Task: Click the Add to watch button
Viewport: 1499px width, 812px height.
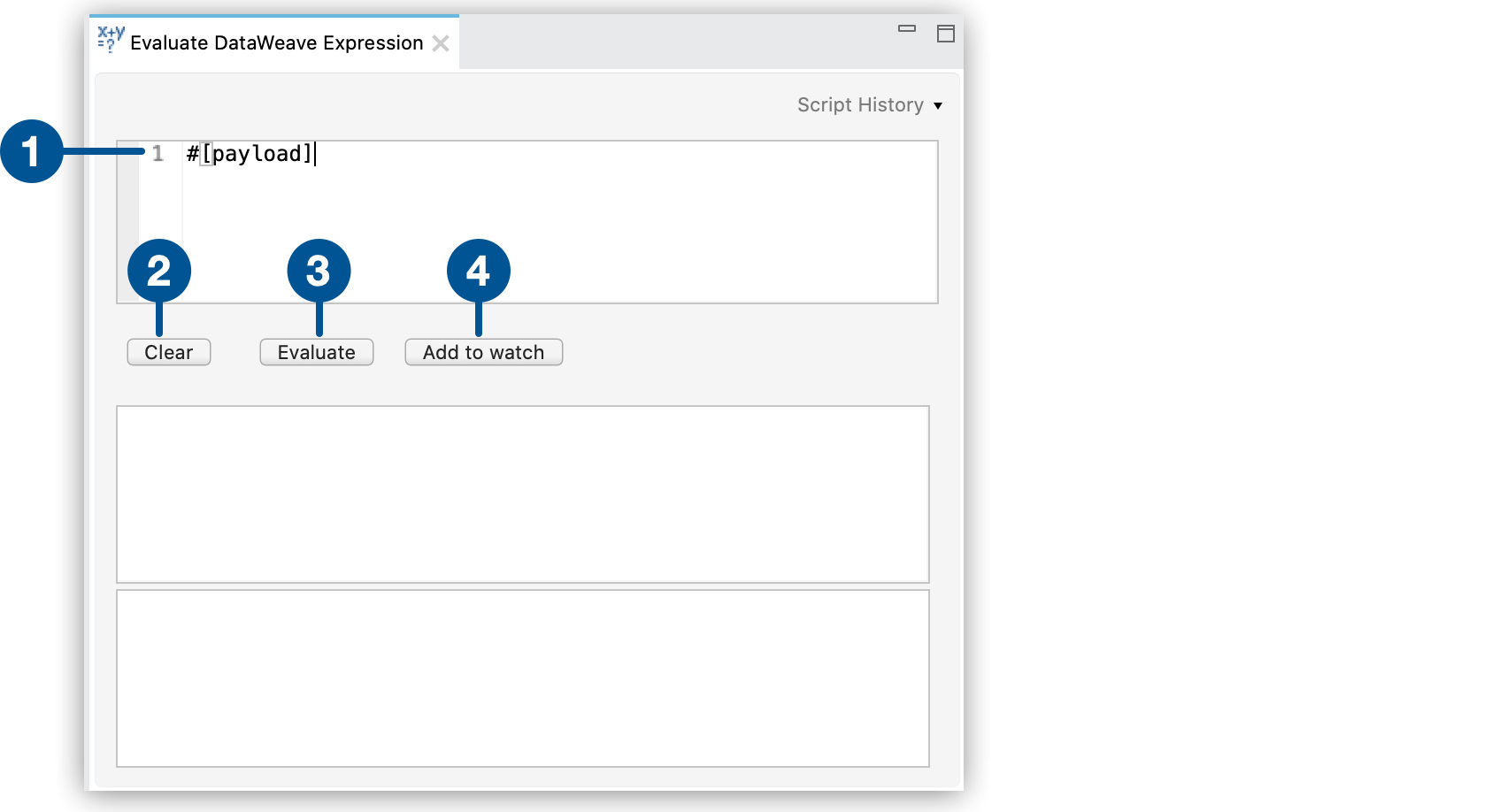Action: 483,352
